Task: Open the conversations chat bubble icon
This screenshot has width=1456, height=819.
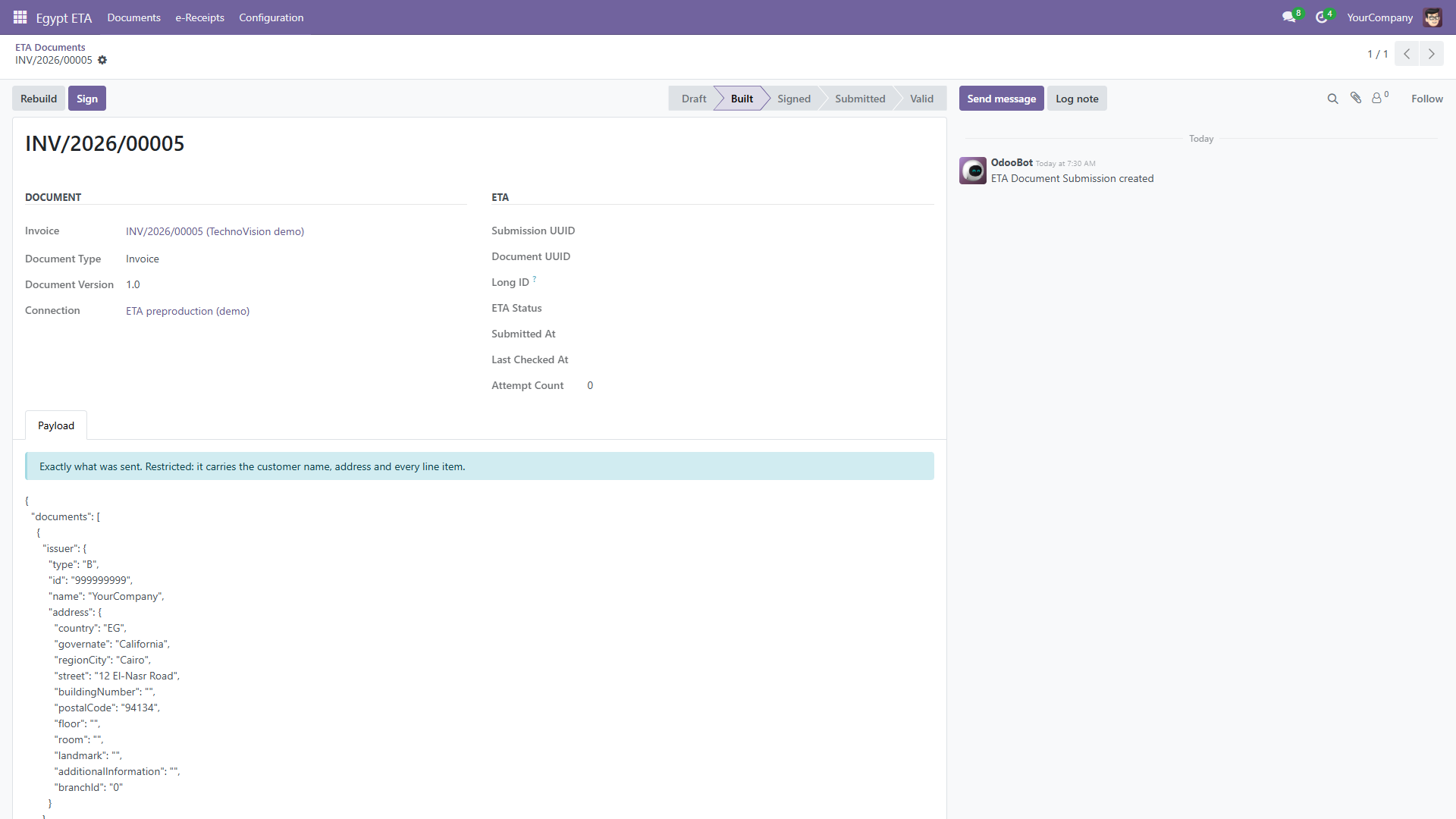Action: click(x=1288, y=17)
